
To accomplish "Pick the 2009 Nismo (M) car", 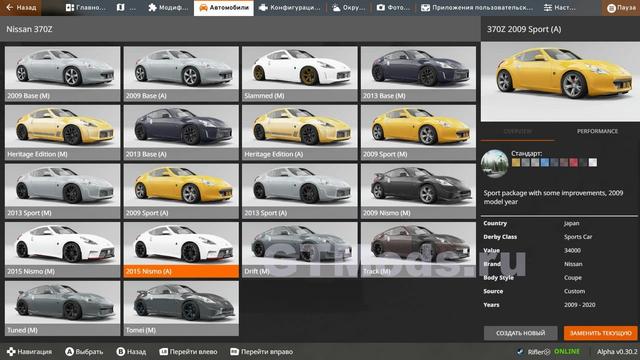I will pos(418,191).
